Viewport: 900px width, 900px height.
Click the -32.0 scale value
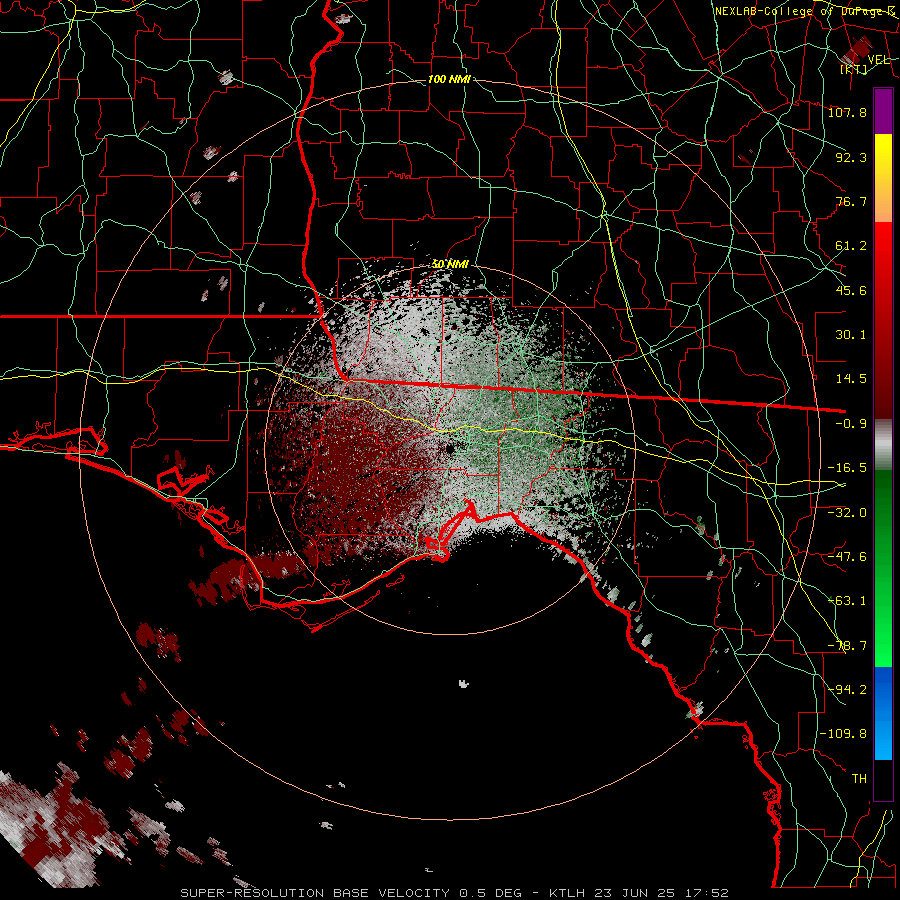847,512
